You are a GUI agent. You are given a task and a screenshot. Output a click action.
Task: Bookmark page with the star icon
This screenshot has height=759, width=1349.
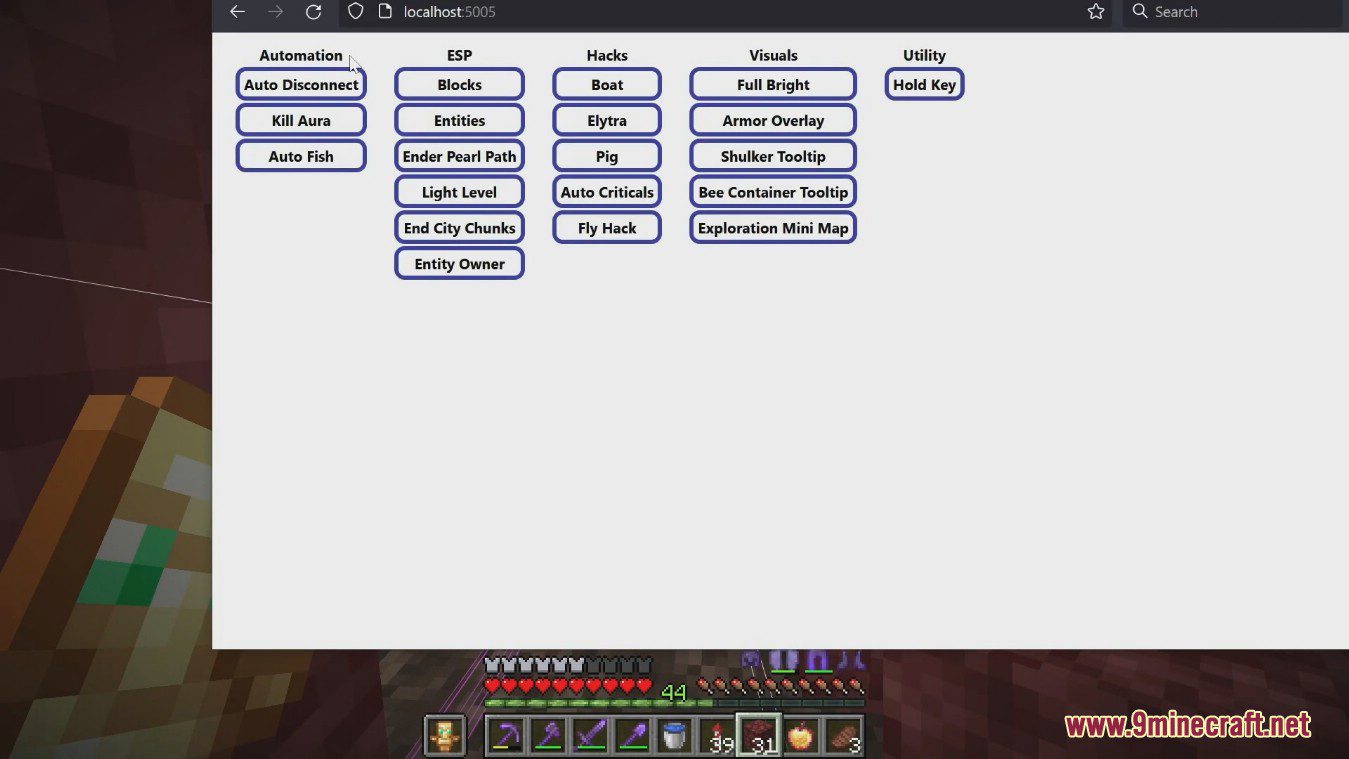click(x=1096, y=12)
